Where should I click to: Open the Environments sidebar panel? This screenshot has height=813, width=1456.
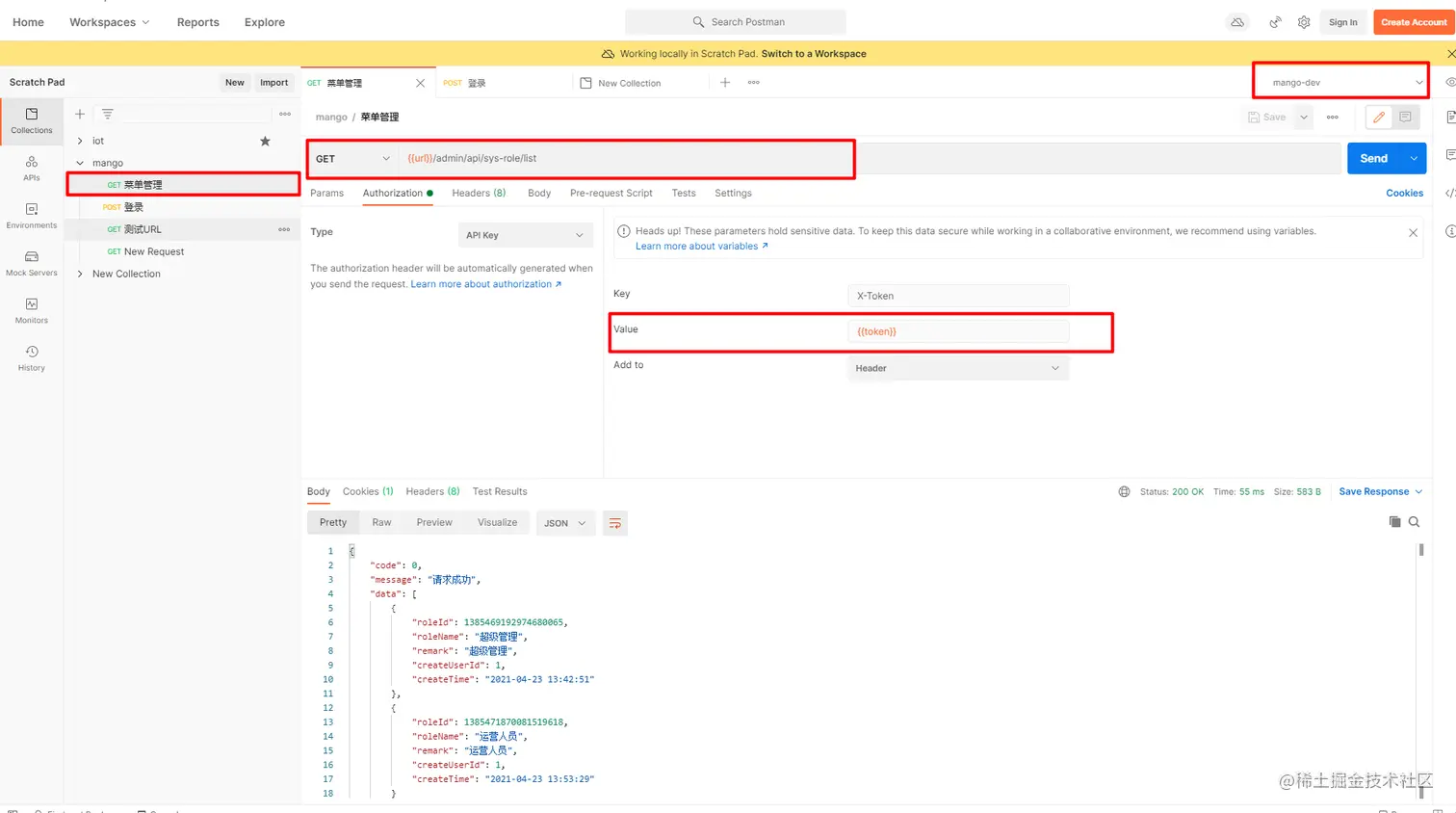tap(32, 215)
